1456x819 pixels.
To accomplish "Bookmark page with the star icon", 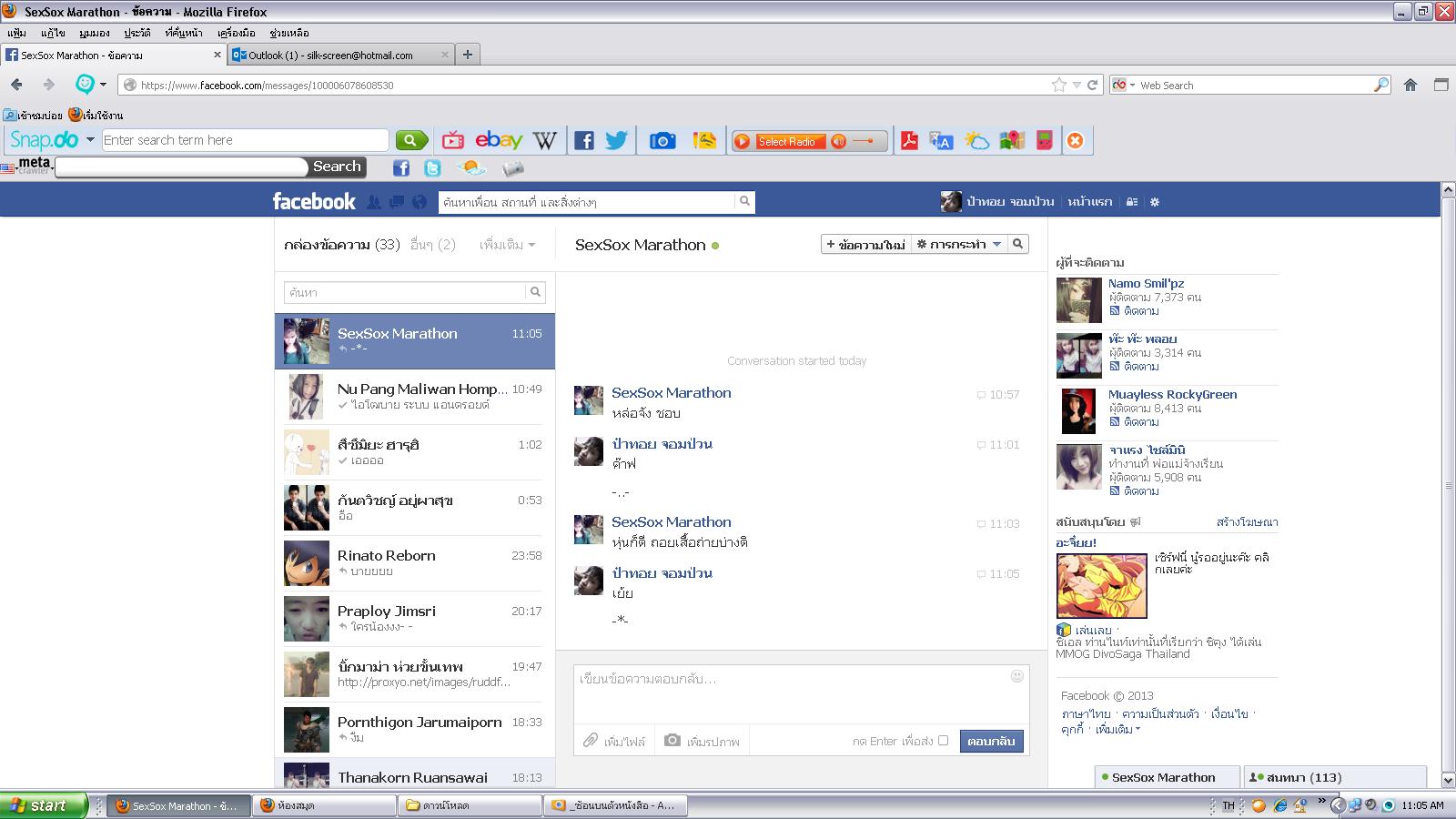I will coord(1059,85).
